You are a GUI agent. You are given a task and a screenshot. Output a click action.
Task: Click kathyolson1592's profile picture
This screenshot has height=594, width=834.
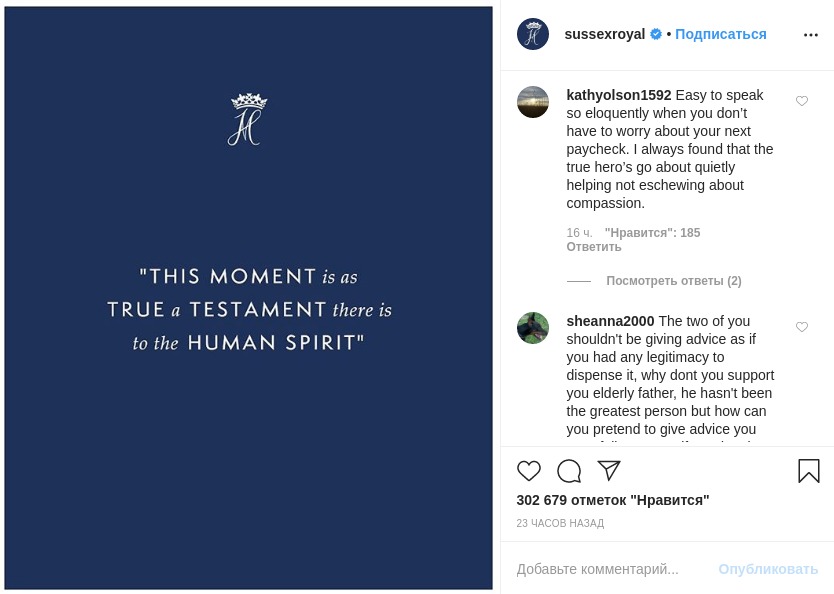[533, 102]
